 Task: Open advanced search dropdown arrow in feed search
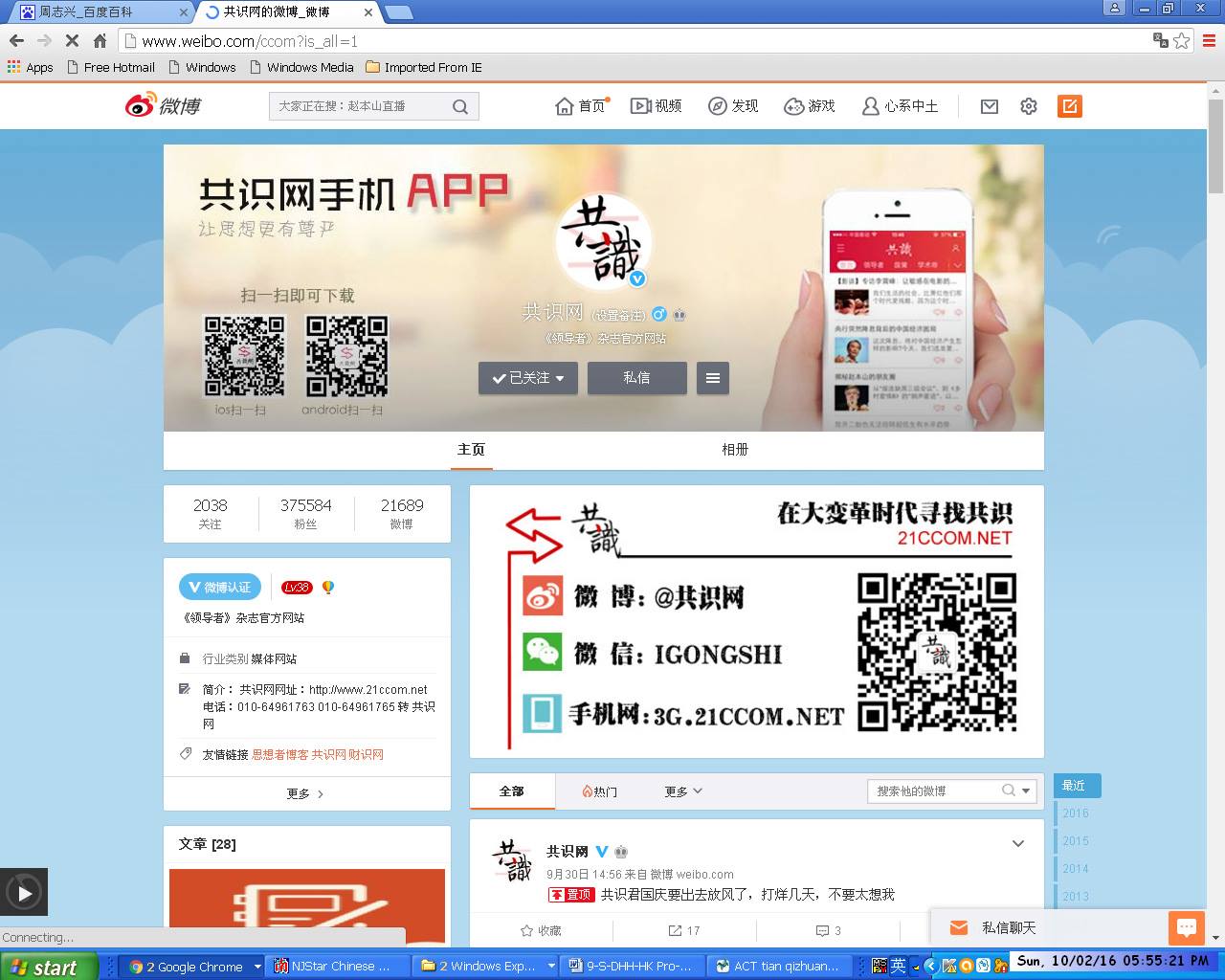coord(1026,791)
